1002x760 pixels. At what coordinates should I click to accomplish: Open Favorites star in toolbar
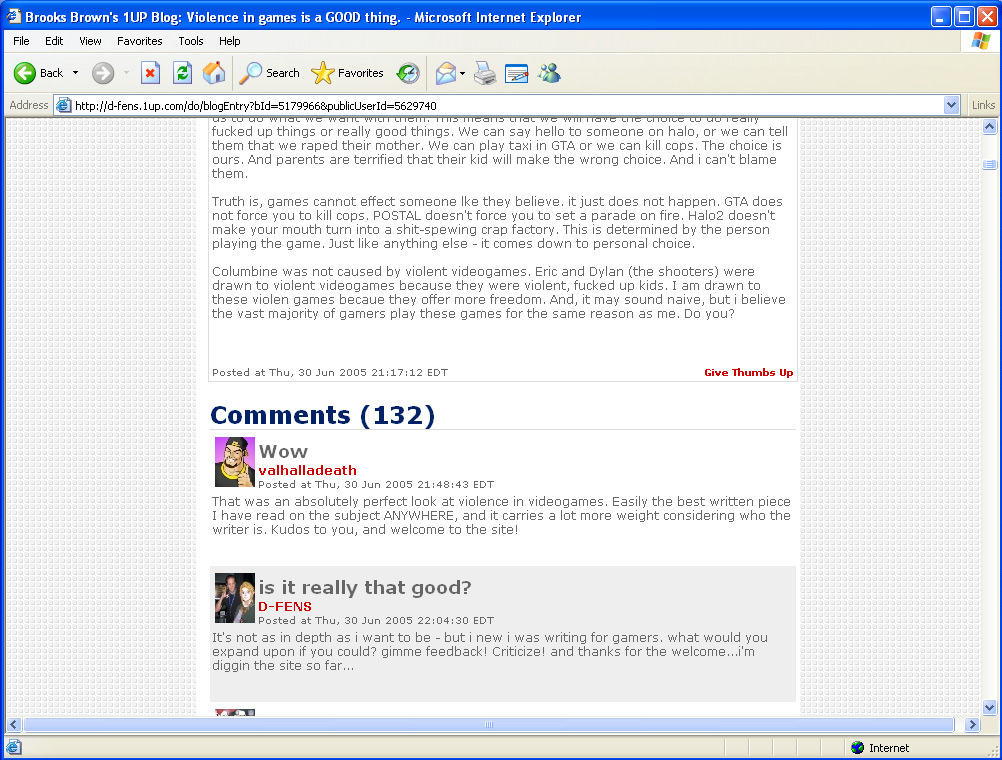coord(348,73)
